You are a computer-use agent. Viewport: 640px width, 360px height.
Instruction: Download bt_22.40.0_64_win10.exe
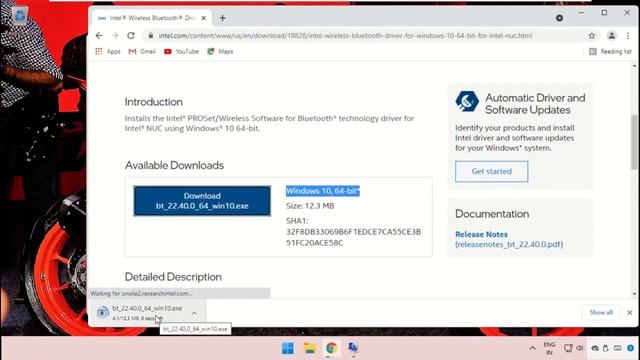(x=202, y=201)
